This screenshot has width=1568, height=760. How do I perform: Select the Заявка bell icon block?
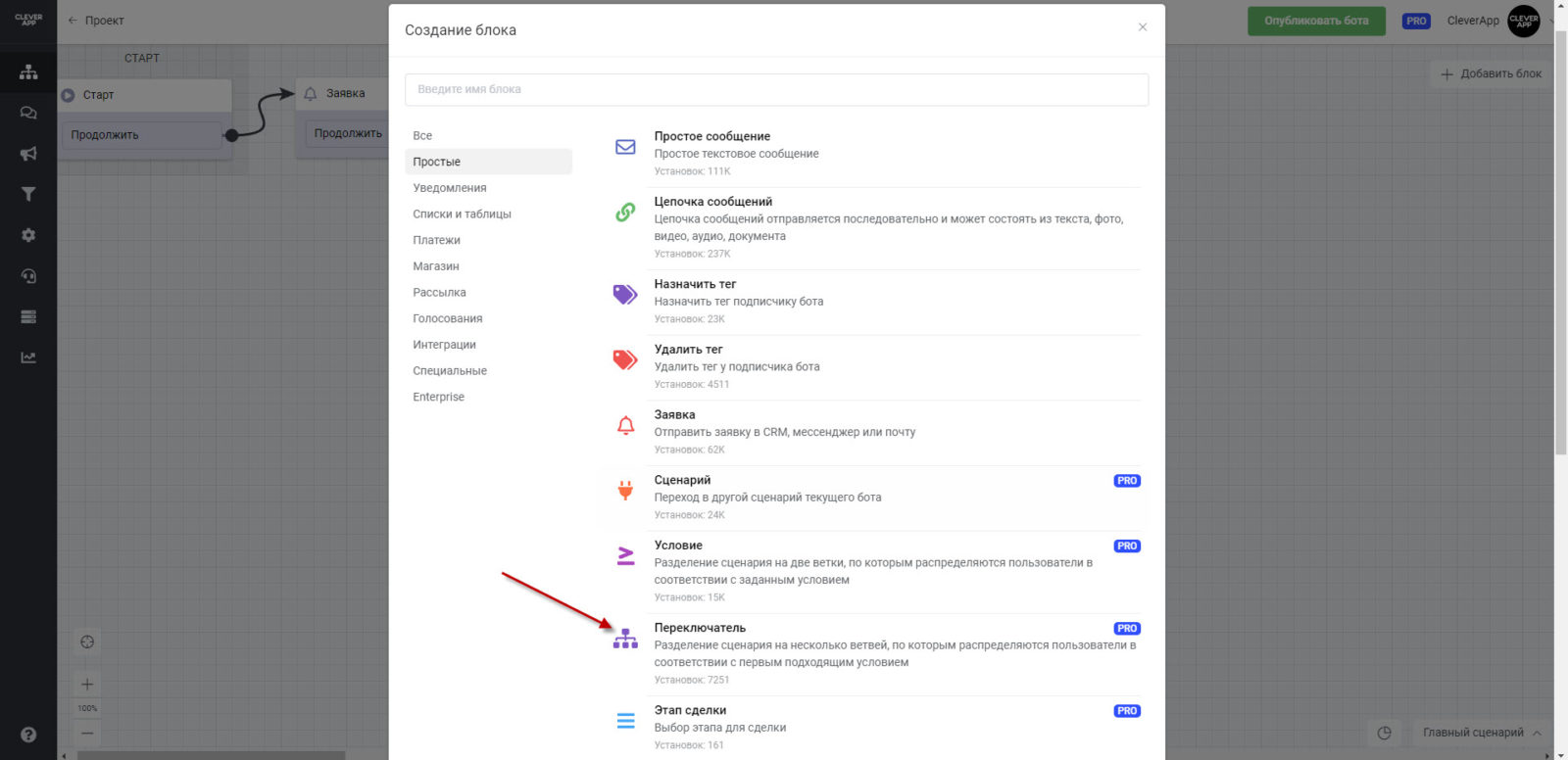[625, 425]
